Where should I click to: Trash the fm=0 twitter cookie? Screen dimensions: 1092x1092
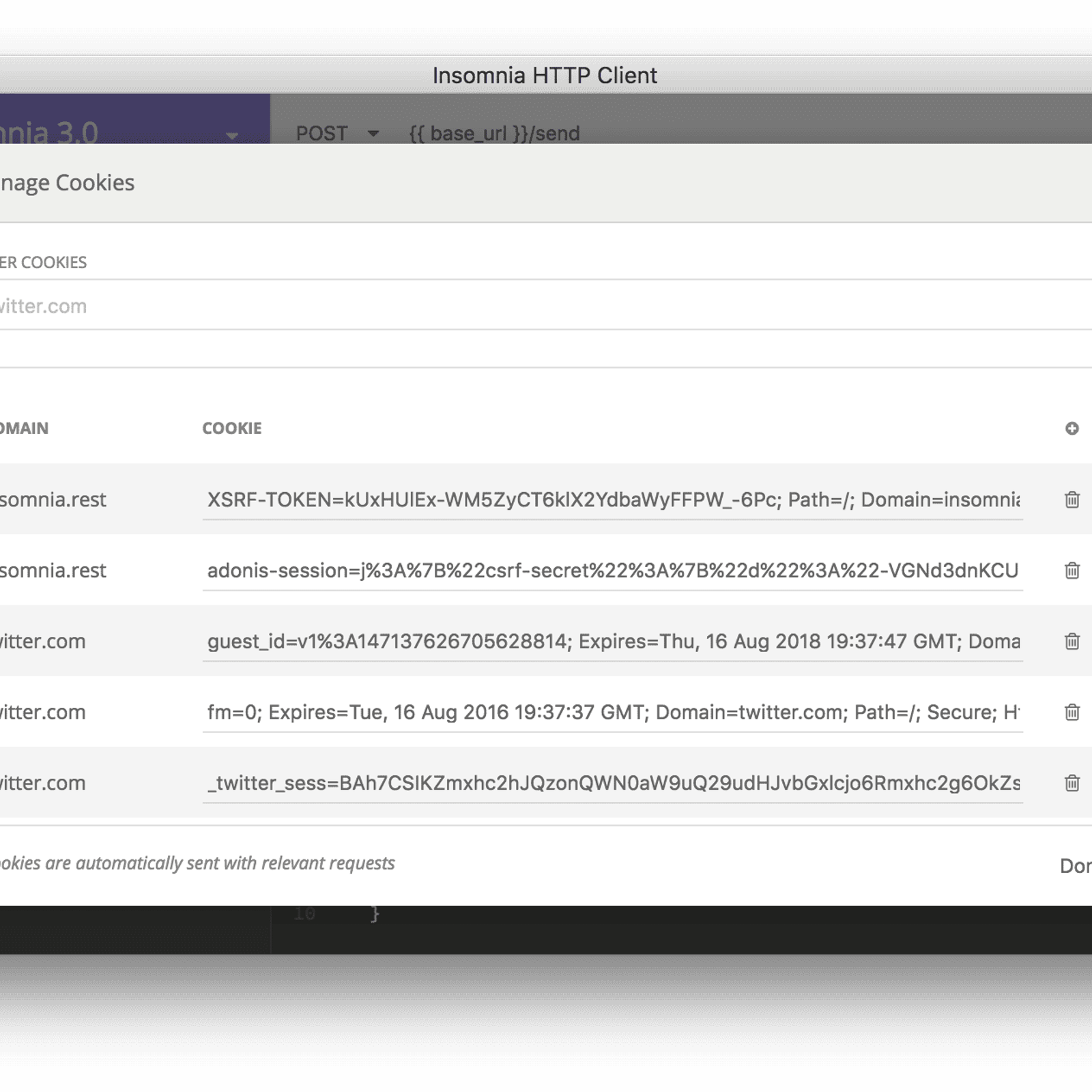1072,713
